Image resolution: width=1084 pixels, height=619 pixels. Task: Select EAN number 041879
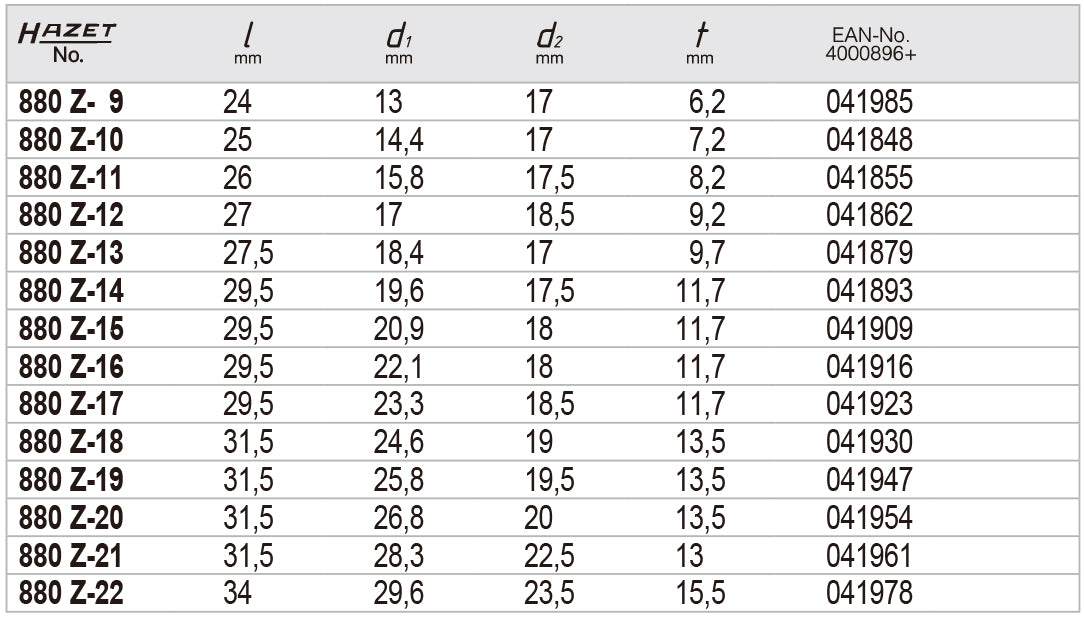869,253
